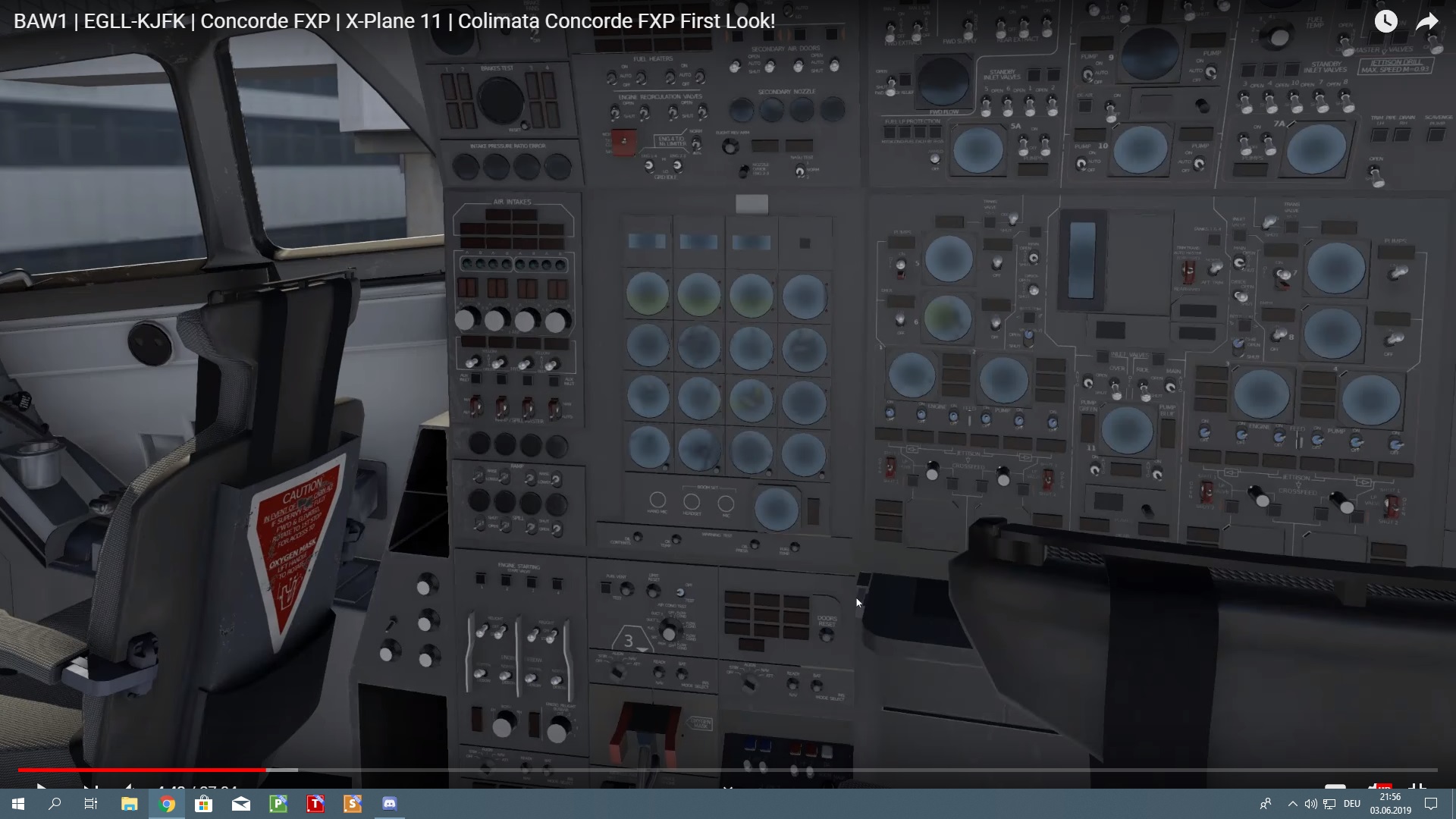Viewport: 1456px width, 819px height.
Task: Open the clock and date flyout
Action: pyautogui.click(x=1390, y=804)
